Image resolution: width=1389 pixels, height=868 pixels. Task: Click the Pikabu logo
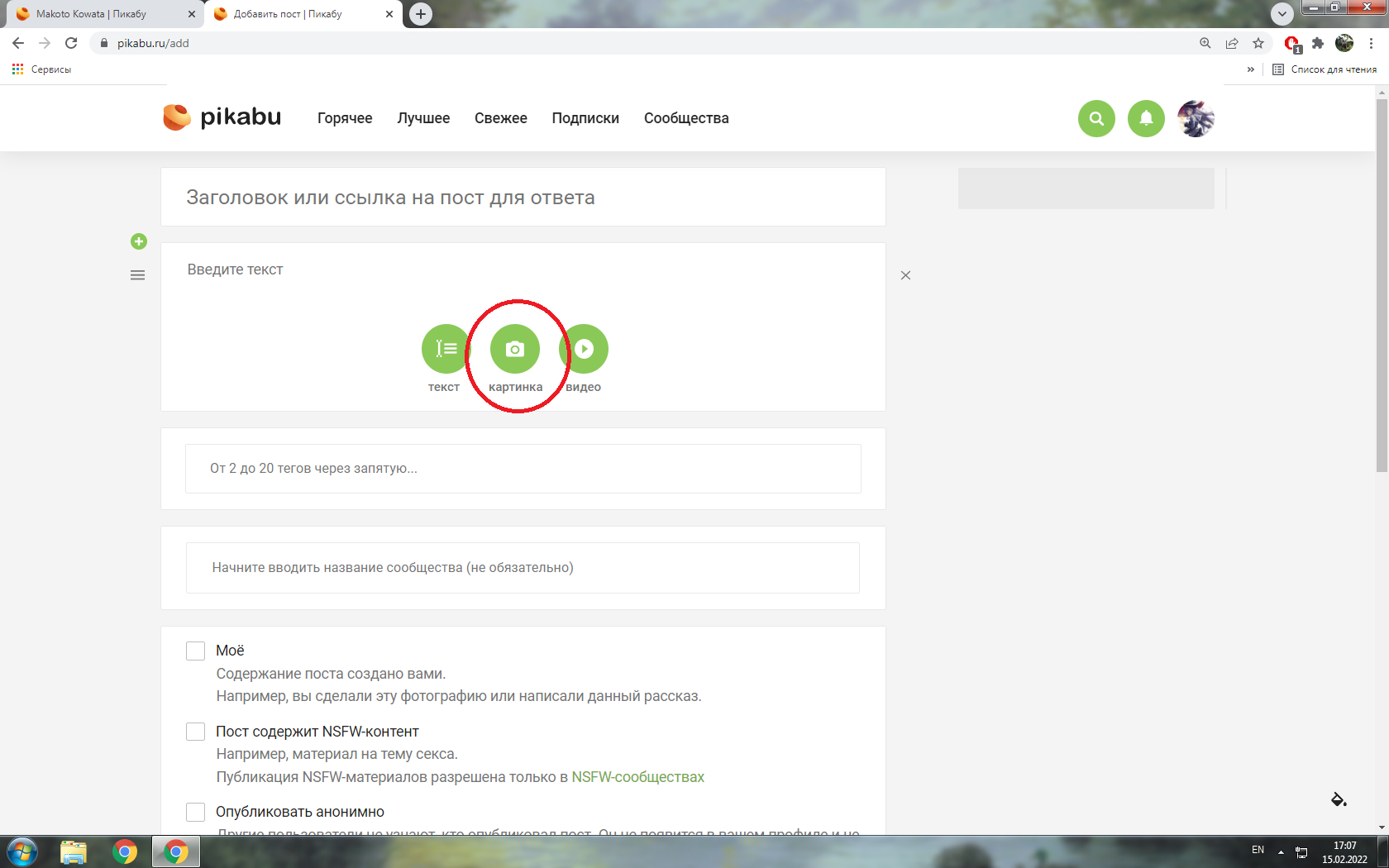pos(222,117)
